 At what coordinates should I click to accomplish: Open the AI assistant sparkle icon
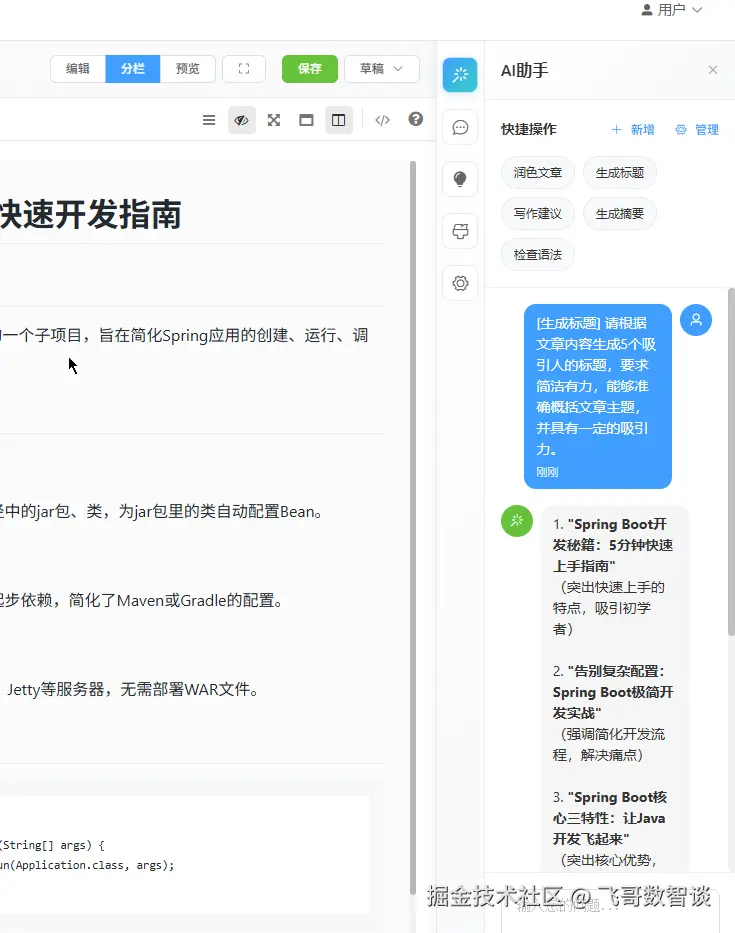(459, 75)
